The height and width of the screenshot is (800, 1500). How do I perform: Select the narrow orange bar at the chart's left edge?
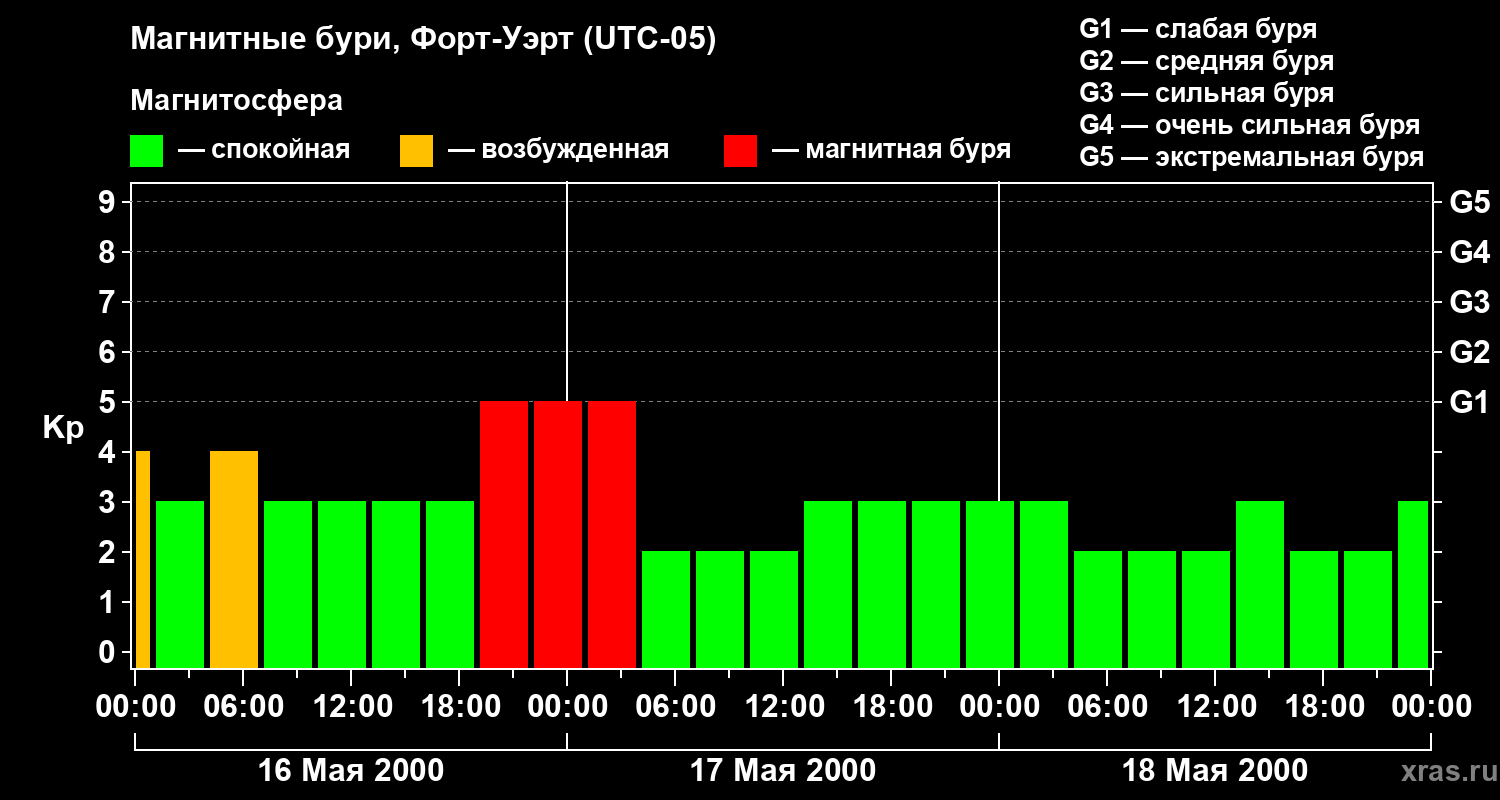(x=143, y=559)
